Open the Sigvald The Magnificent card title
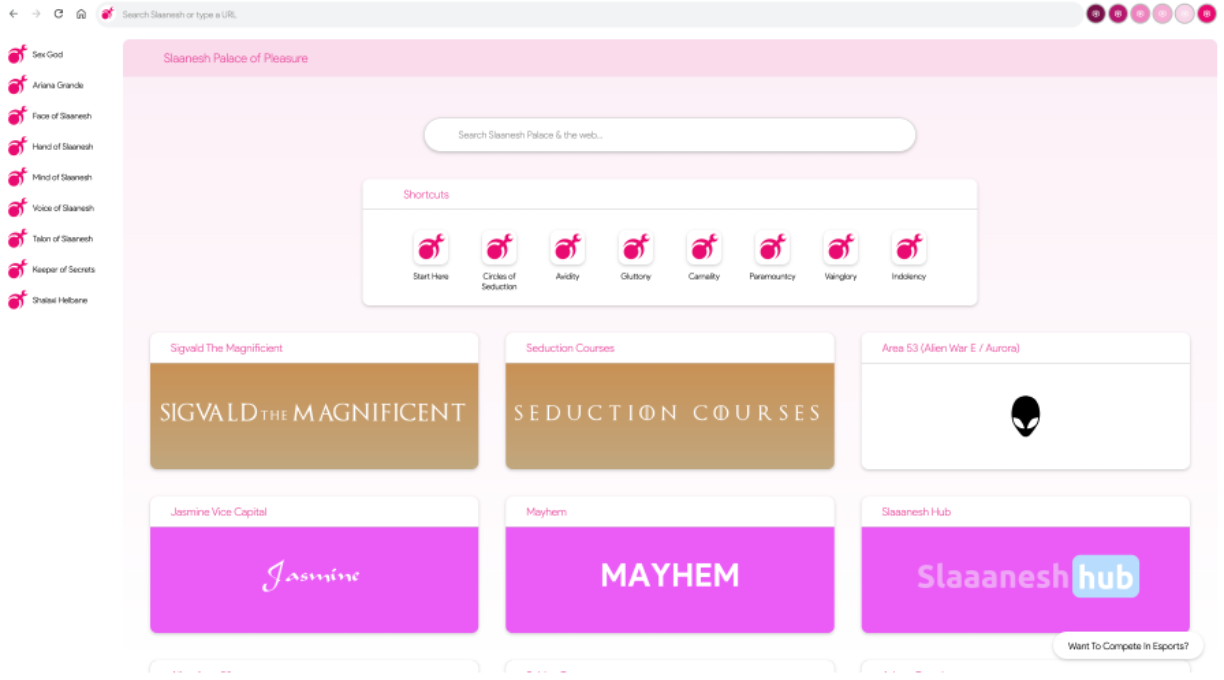The image size is (1224, 680). pyautogui.click(x=227, y=348)
